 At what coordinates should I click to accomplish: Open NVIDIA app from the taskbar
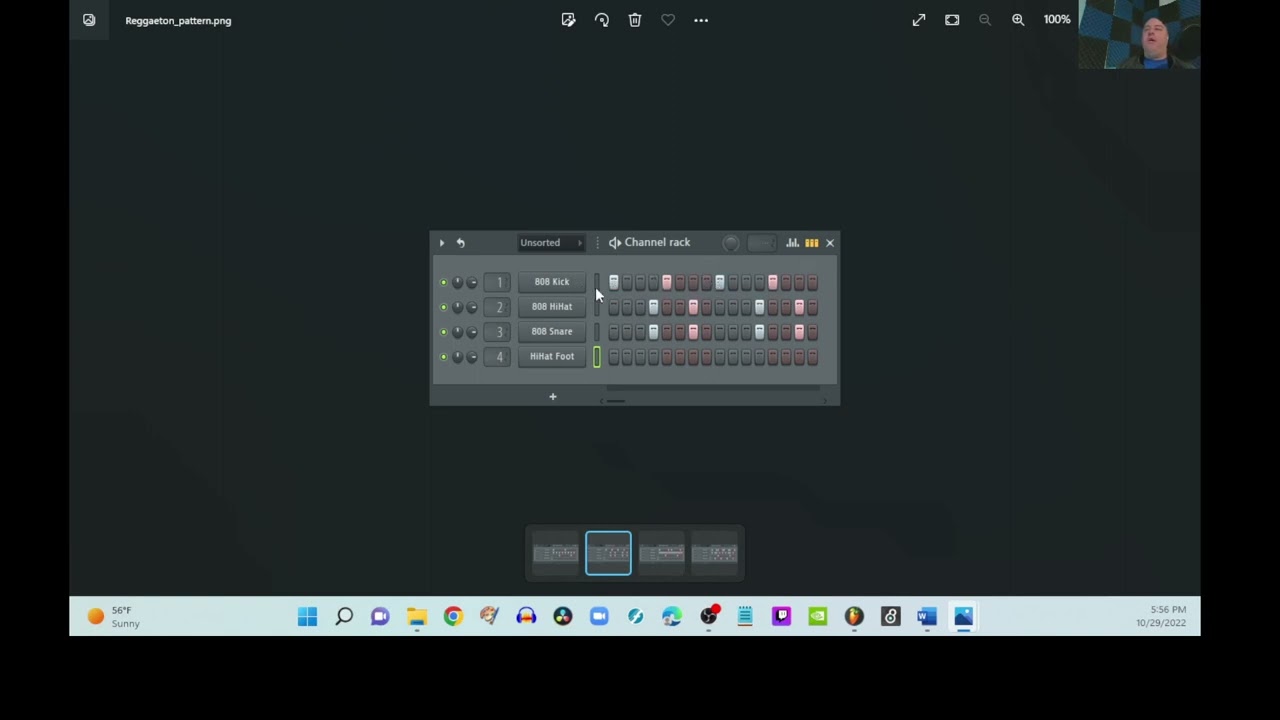pos(818,617)
